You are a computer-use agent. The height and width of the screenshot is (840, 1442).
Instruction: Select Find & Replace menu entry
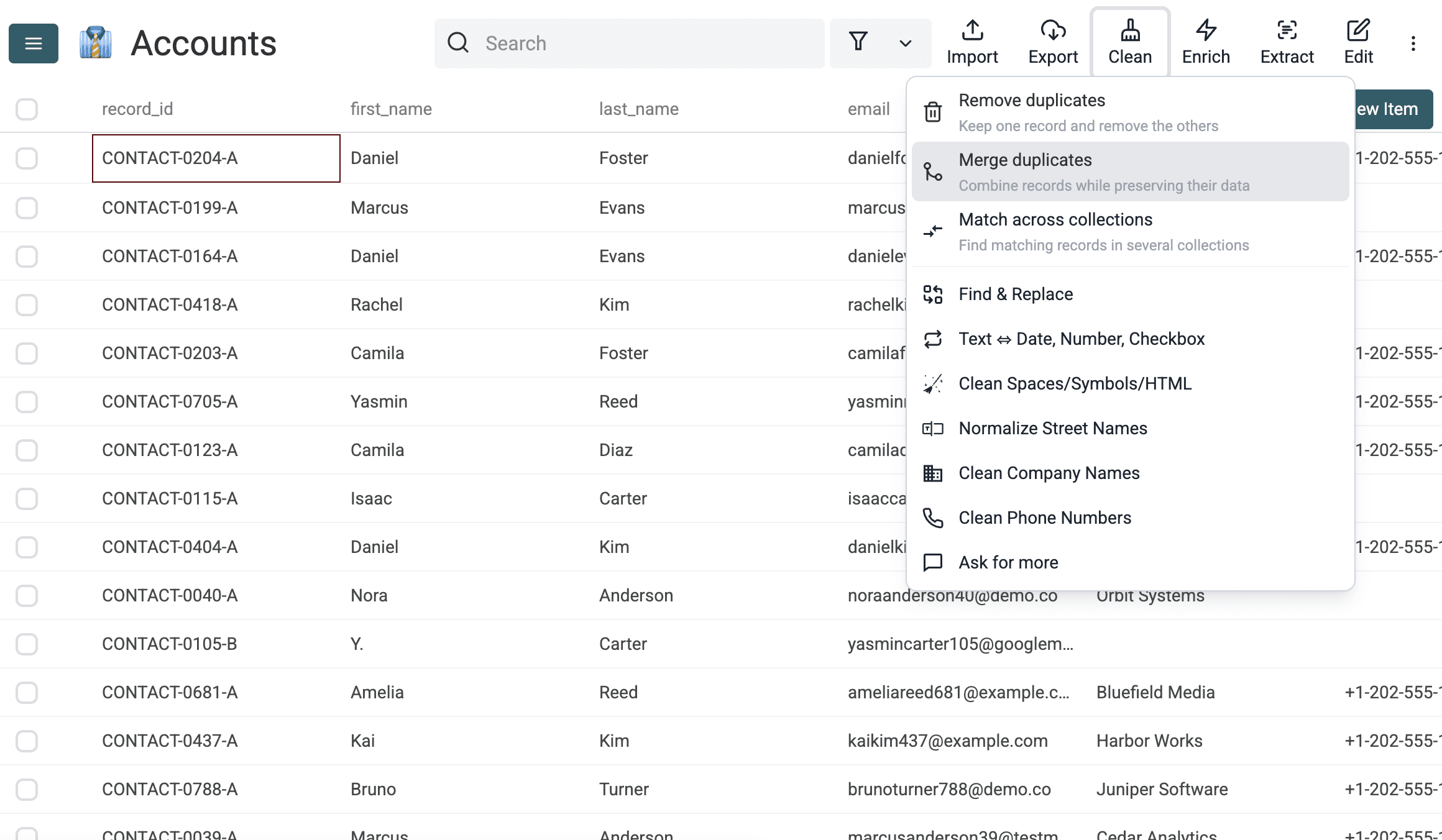click(1130, 294)
